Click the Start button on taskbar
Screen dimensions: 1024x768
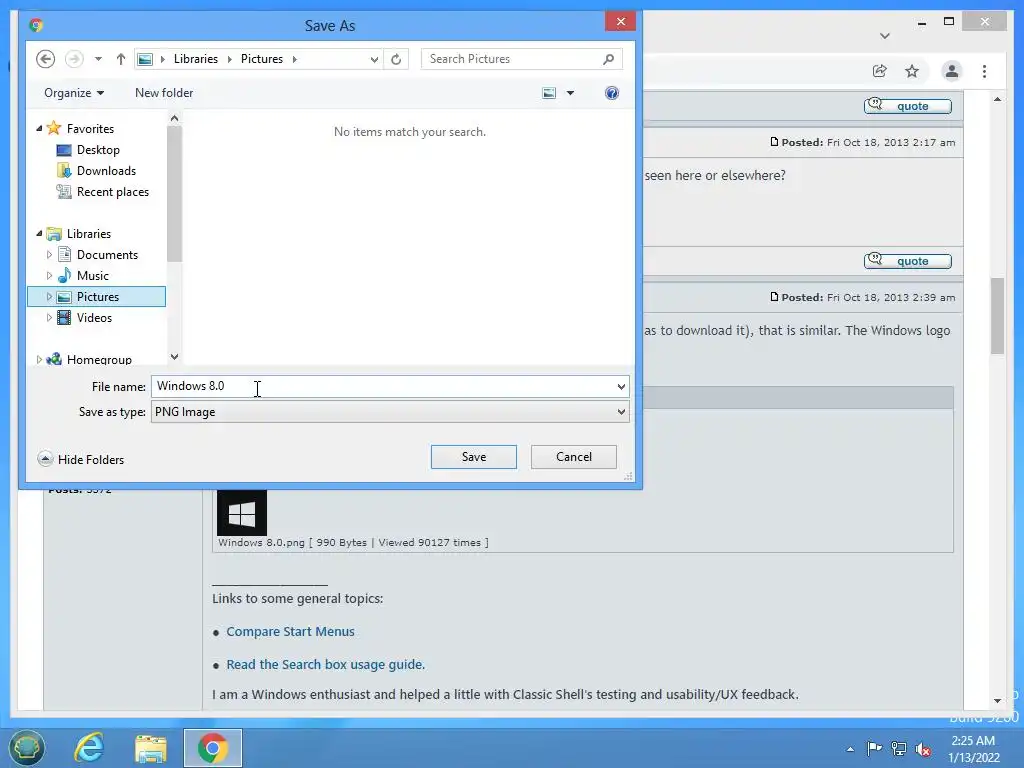click(27, 748)
